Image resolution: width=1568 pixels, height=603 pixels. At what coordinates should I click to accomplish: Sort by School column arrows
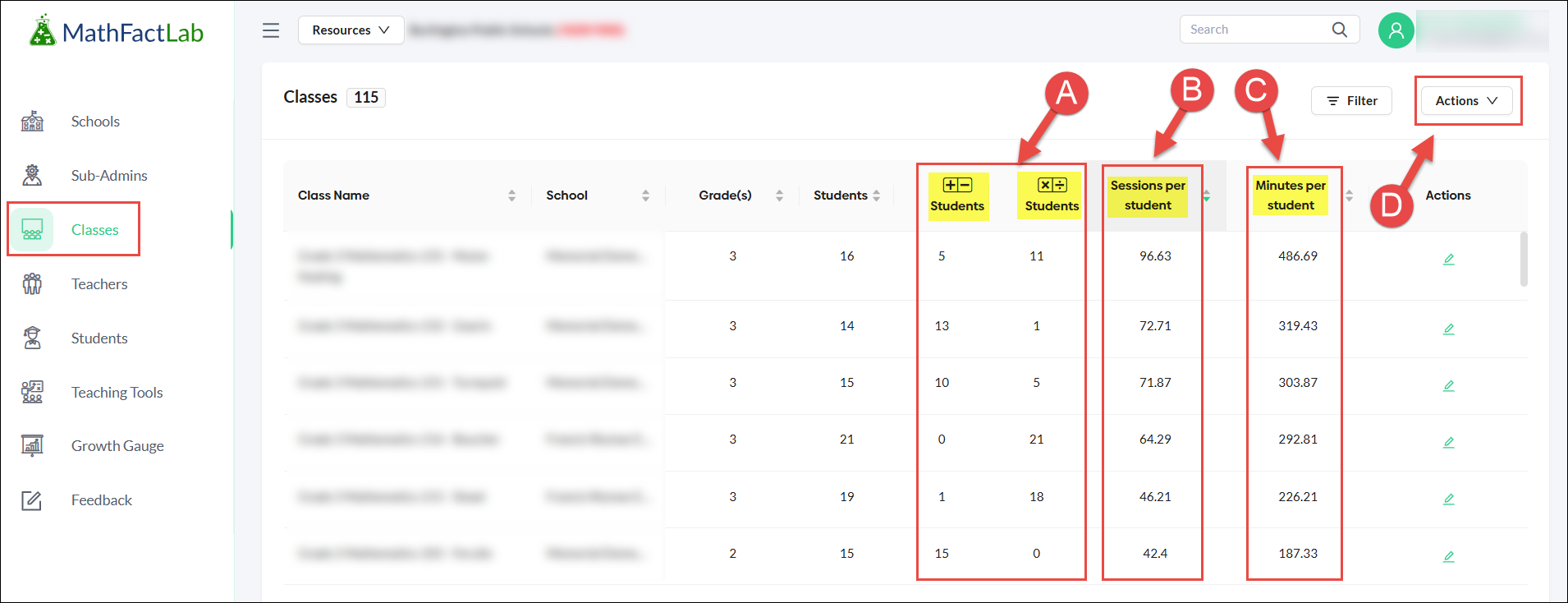tap(645, 196)
